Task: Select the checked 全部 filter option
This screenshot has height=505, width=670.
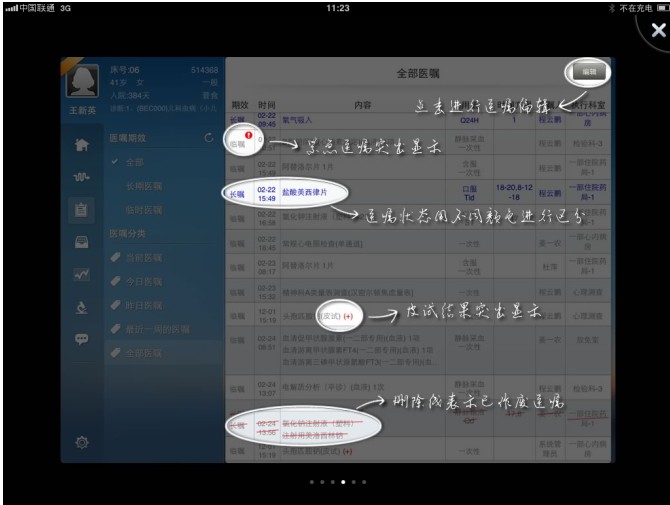Action: click(135, 161)
